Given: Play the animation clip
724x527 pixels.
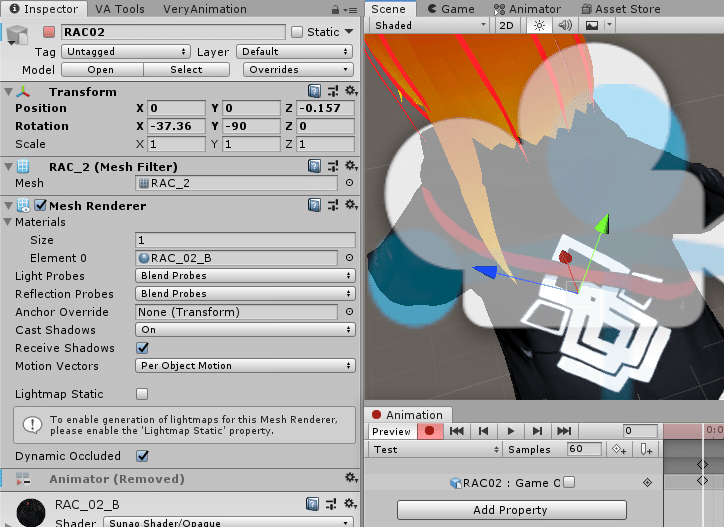Looking at the screenshot, I should coord(511,431).
